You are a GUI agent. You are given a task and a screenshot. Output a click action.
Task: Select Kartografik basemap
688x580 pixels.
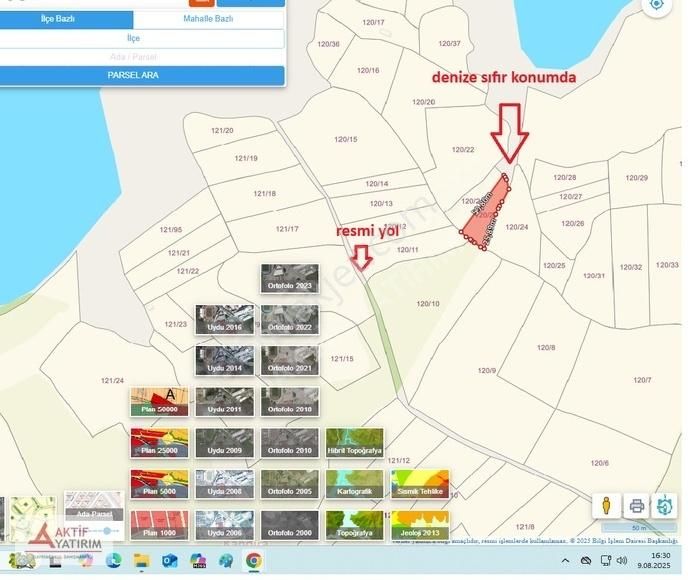(355, 484)
